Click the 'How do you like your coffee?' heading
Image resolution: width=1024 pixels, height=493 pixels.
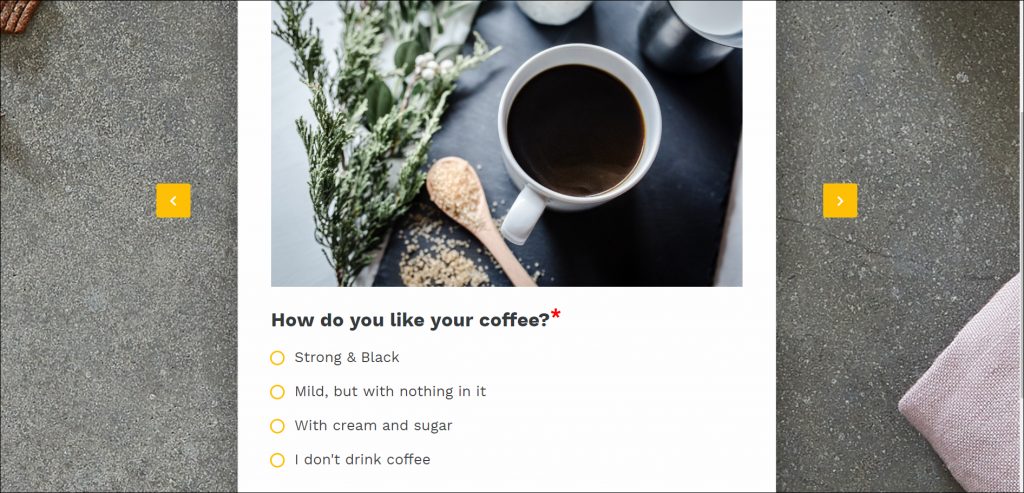pos(410,320)
